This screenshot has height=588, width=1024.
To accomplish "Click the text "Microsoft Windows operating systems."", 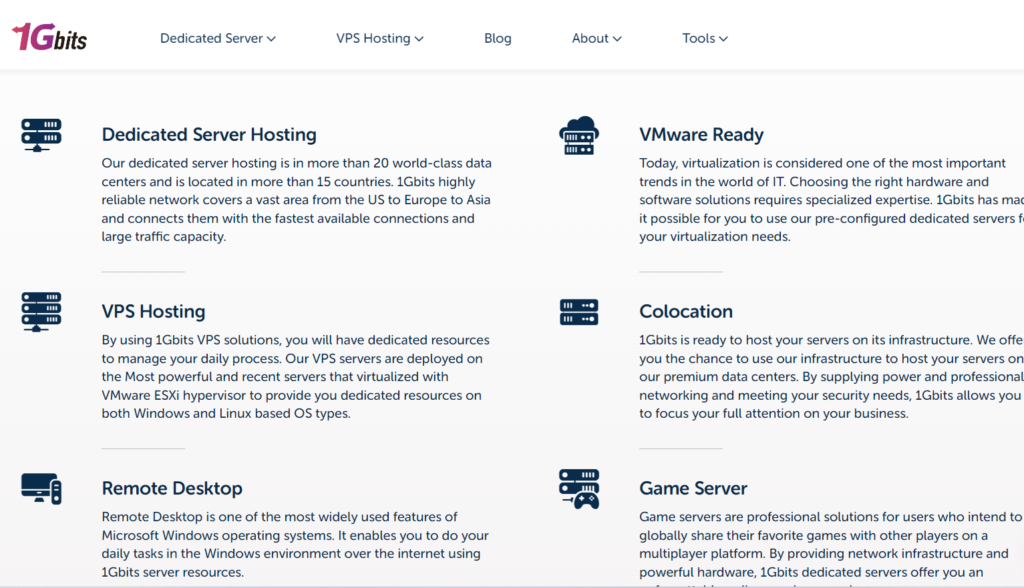I will point(217,536).
